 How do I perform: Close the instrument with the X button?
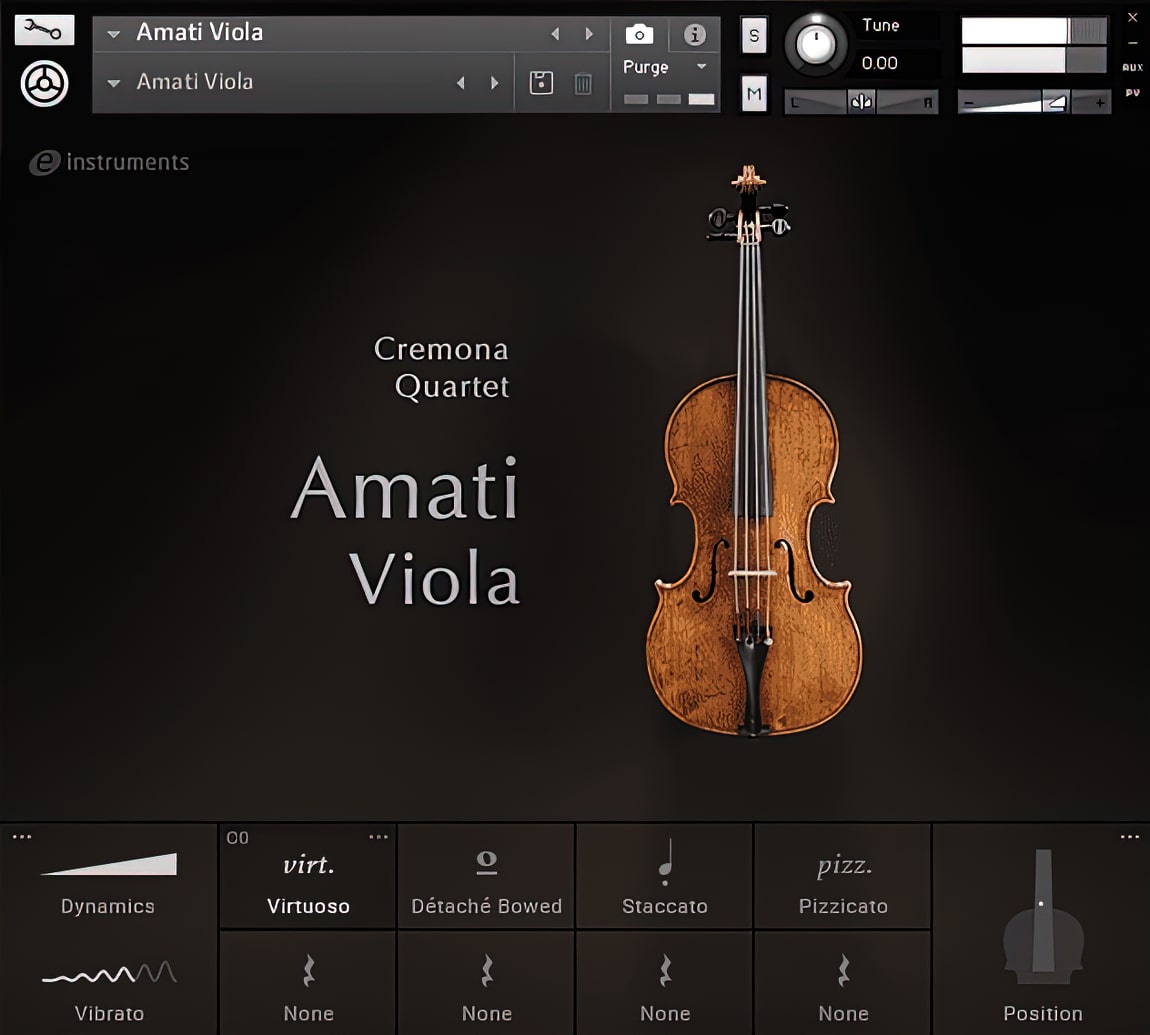tap(1132, 17)
